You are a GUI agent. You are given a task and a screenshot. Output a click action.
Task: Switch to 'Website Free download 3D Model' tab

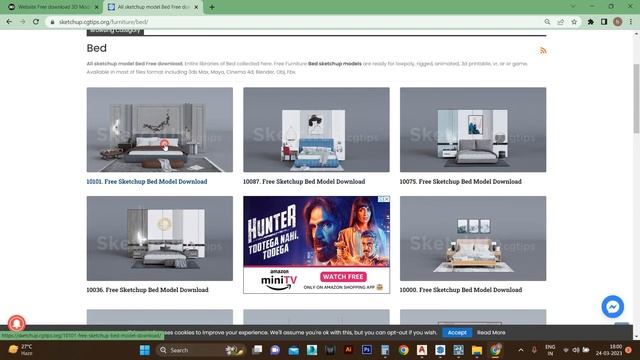coord(53,7)
